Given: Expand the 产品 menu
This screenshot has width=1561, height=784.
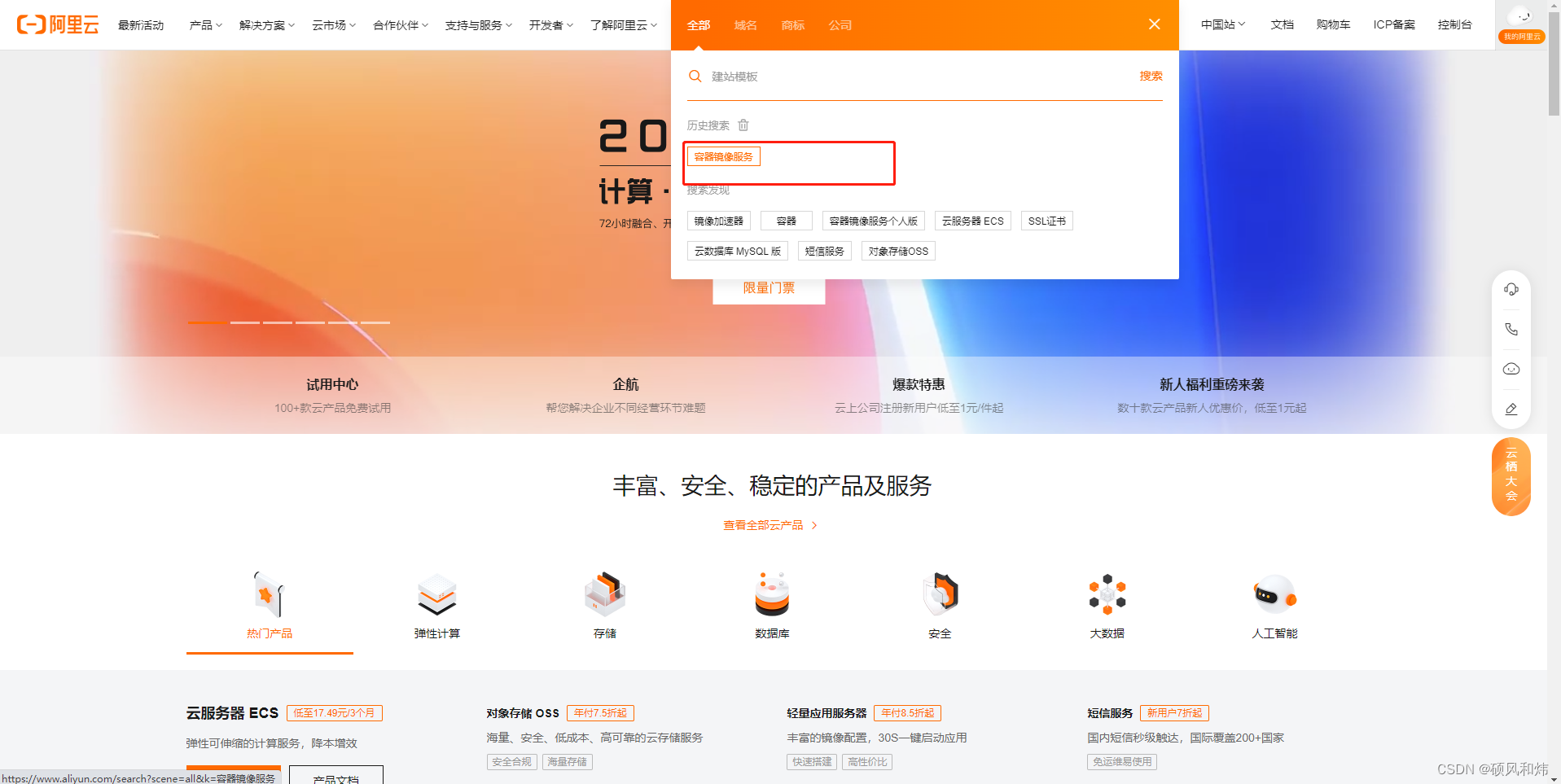Looking at the screenshot, I should (x=205, y=25).
